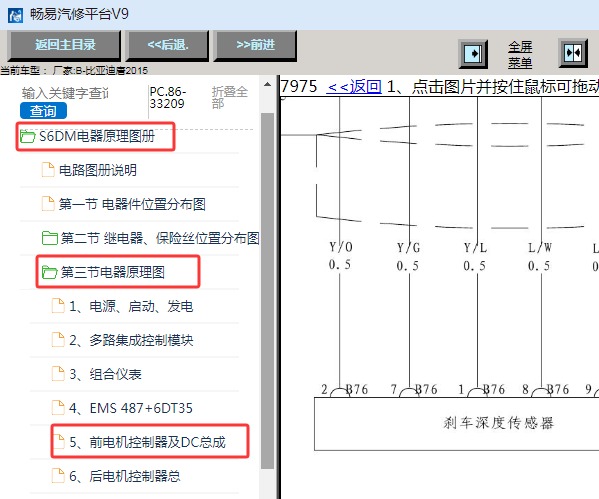Click the keyword search input field

pos(65,93)
